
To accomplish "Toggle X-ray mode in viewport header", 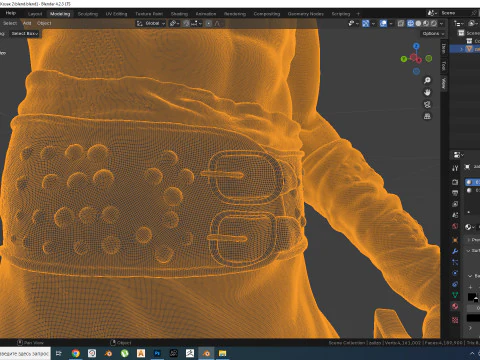I will pyautogui.click(x=401, y=23).
